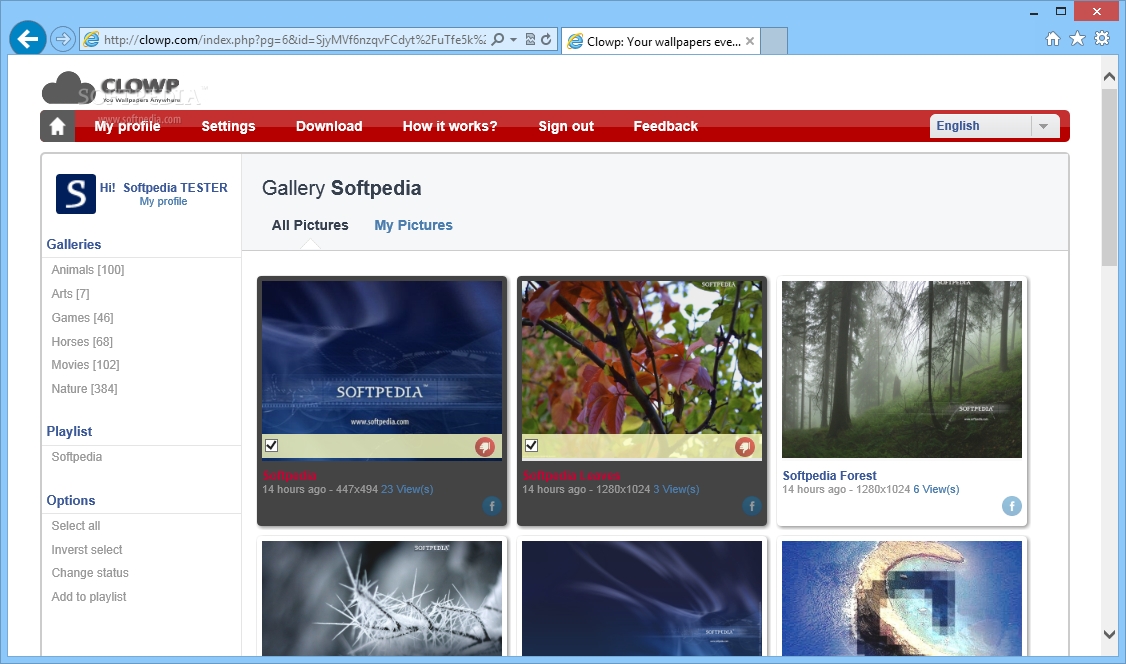Click the vertical scrollbar thumb
This screenshot has width=1126, height=664.
tap(1109, 176)
